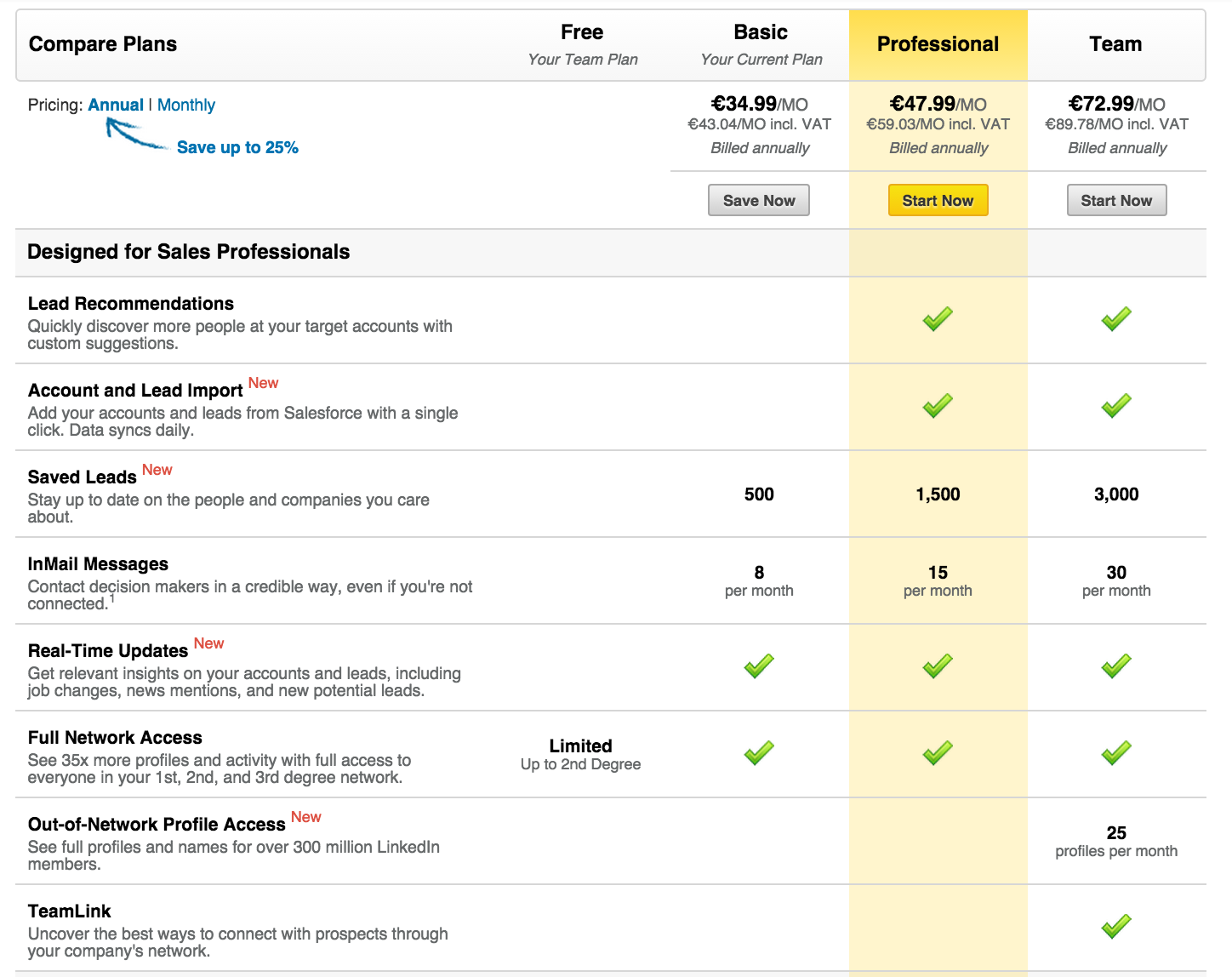Viewport: 1232px width, 977px height.
Task: Select the Basic plan column header
Action: point(761,32)
